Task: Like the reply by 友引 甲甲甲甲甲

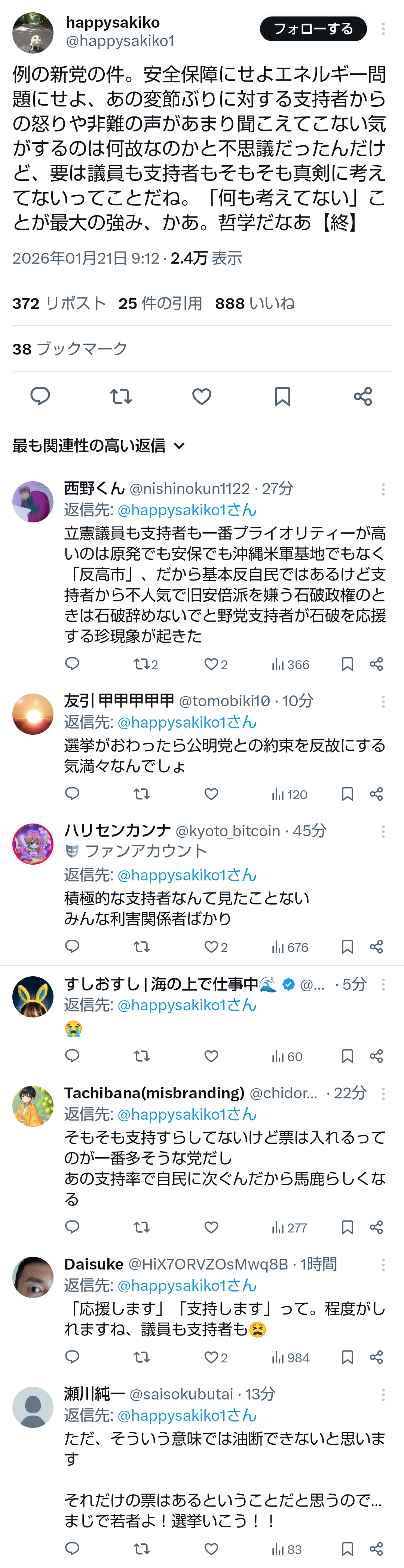Action: [211, 794]
